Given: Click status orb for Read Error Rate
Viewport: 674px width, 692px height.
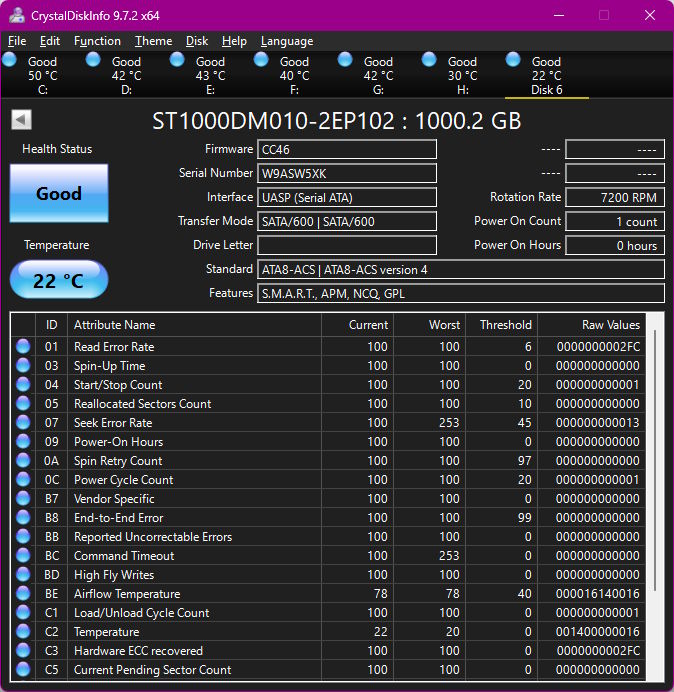Looking at the screenshot, I should [23, 346].
